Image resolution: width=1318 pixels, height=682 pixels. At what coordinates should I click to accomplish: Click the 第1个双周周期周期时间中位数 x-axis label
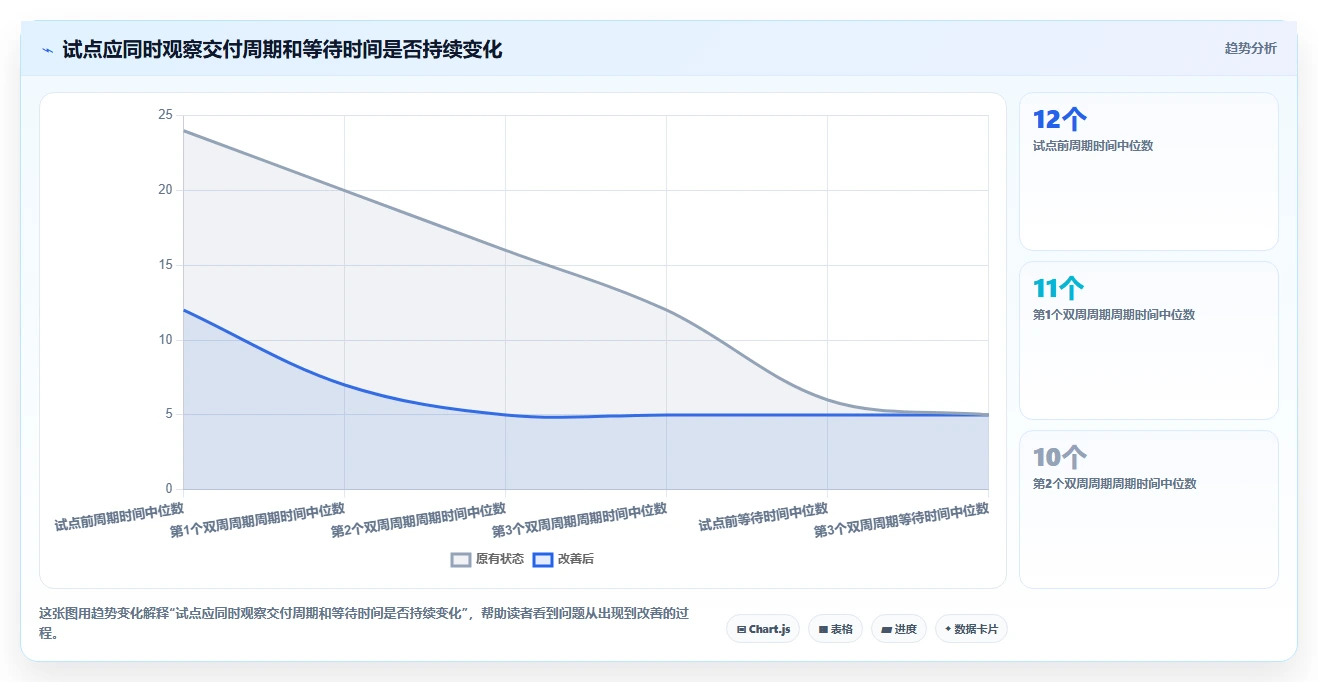click(258, 520)
